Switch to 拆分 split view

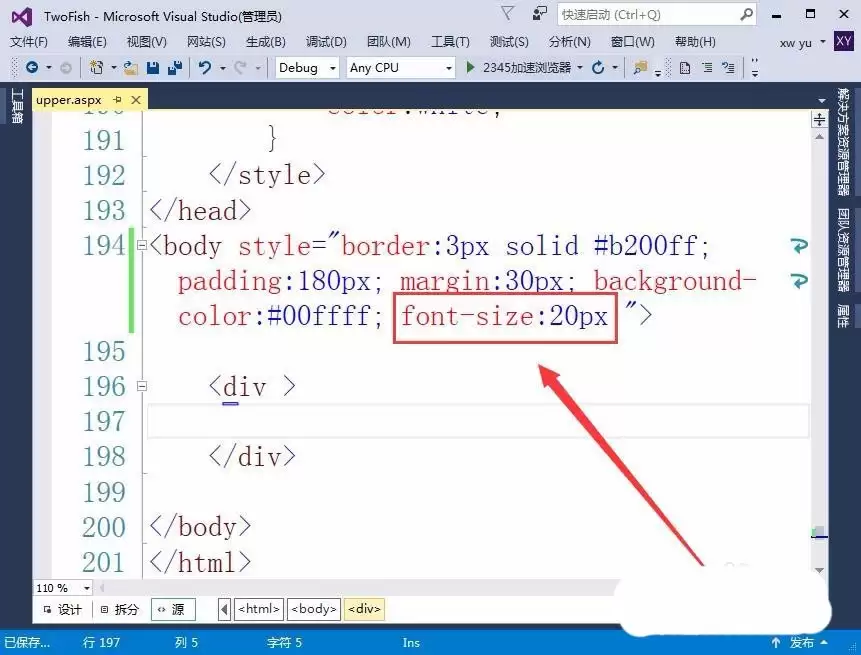[x=118, y=609]
